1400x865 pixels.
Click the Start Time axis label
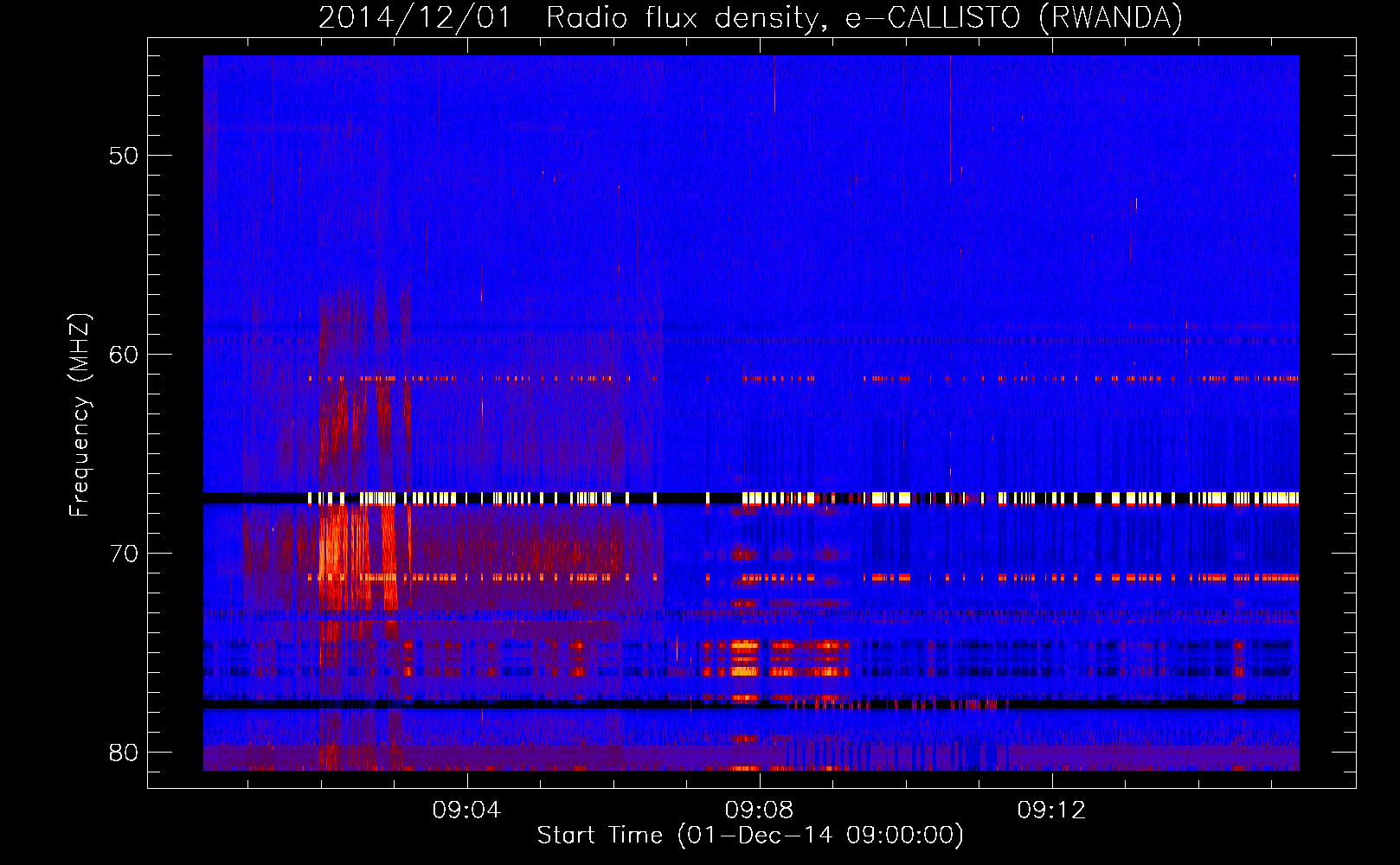tap(750, 836)
